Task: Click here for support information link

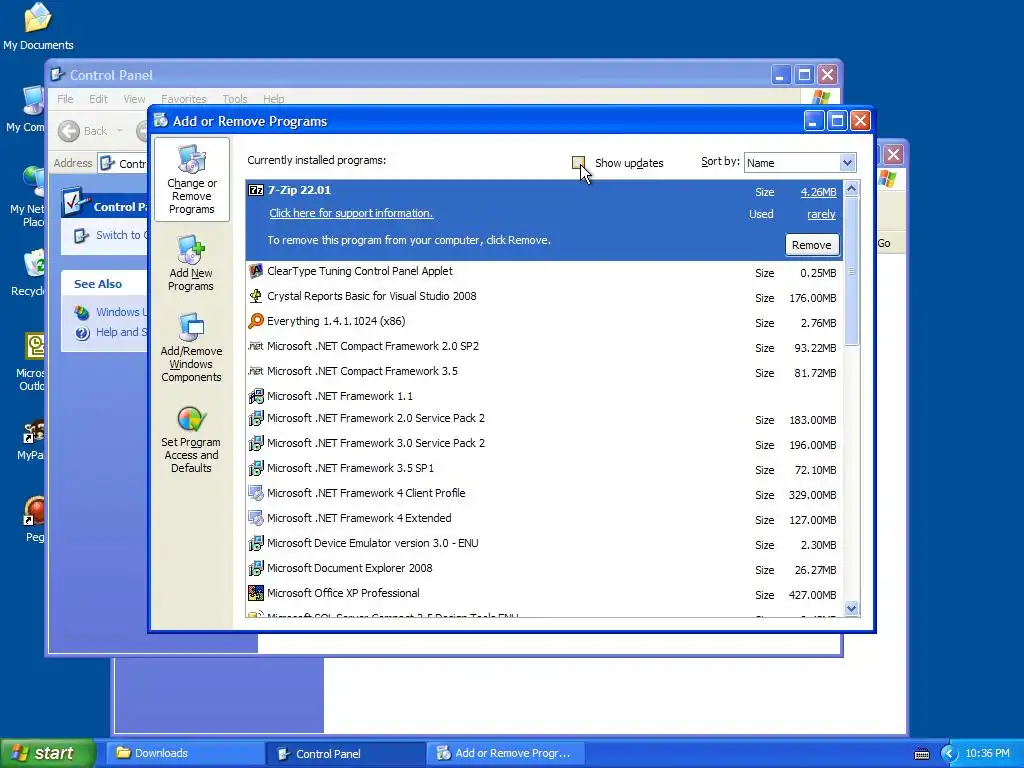Action: (351, 213)
